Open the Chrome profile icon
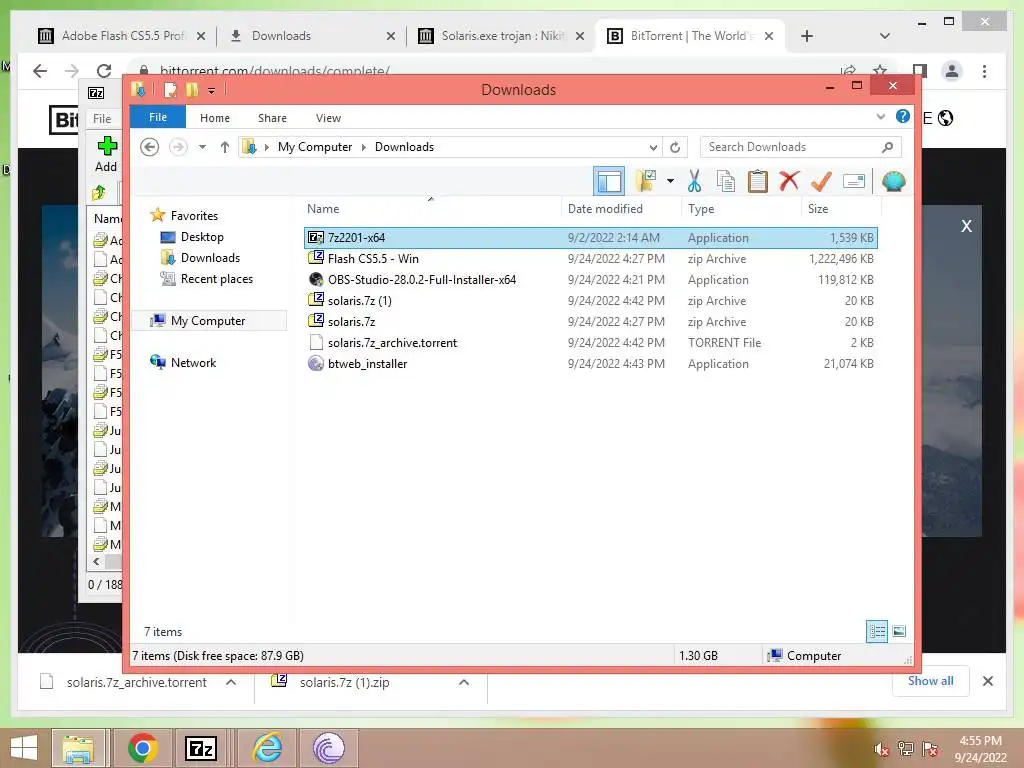 tap(952, 71)
